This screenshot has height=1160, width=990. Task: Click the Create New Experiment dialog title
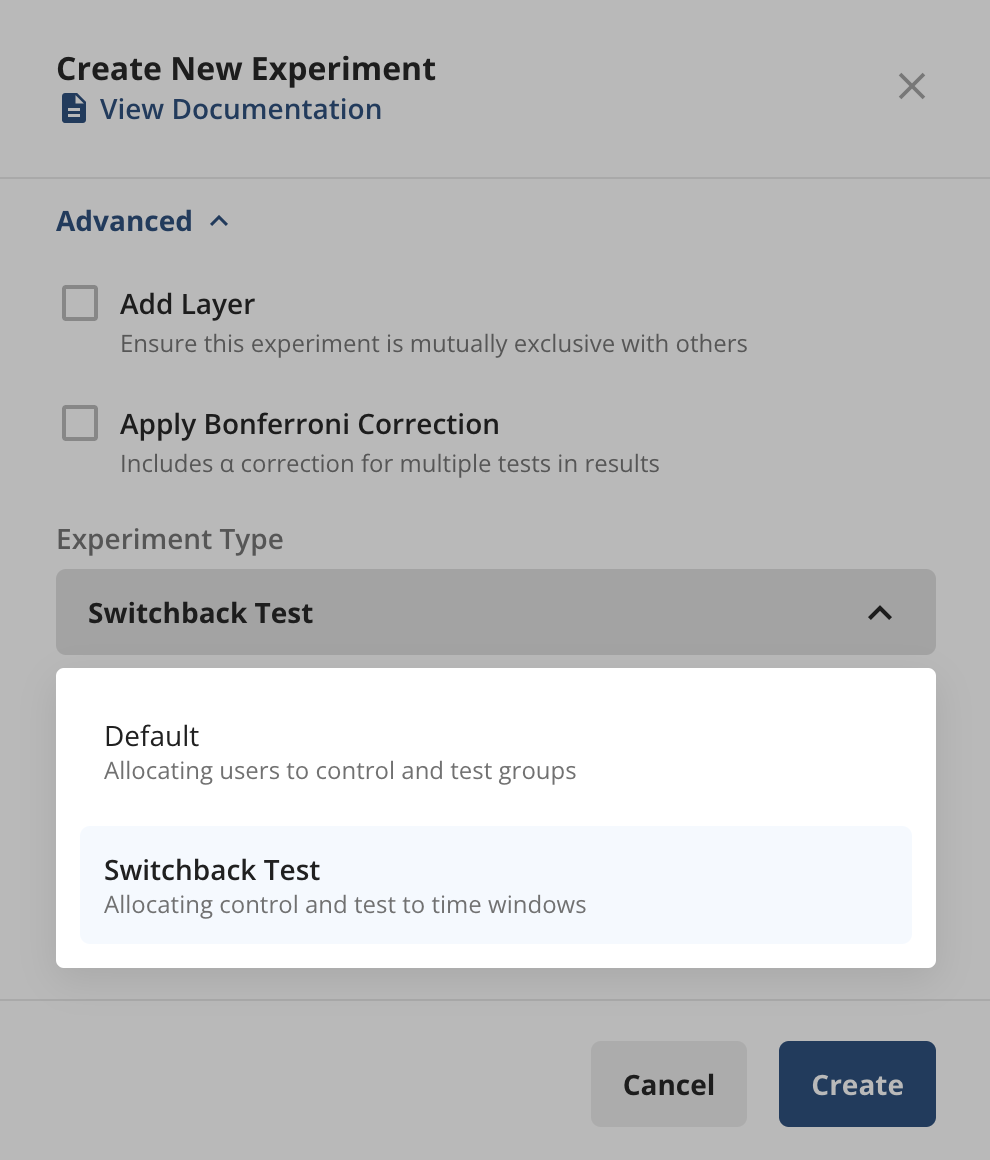click(246, 68)
